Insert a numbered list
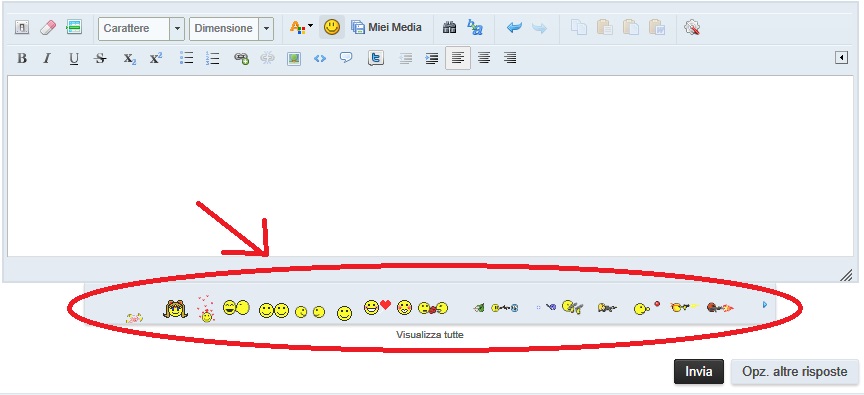The width and height of the screenshot is (864, 395). pyautogui.click(x=212, y=58)
